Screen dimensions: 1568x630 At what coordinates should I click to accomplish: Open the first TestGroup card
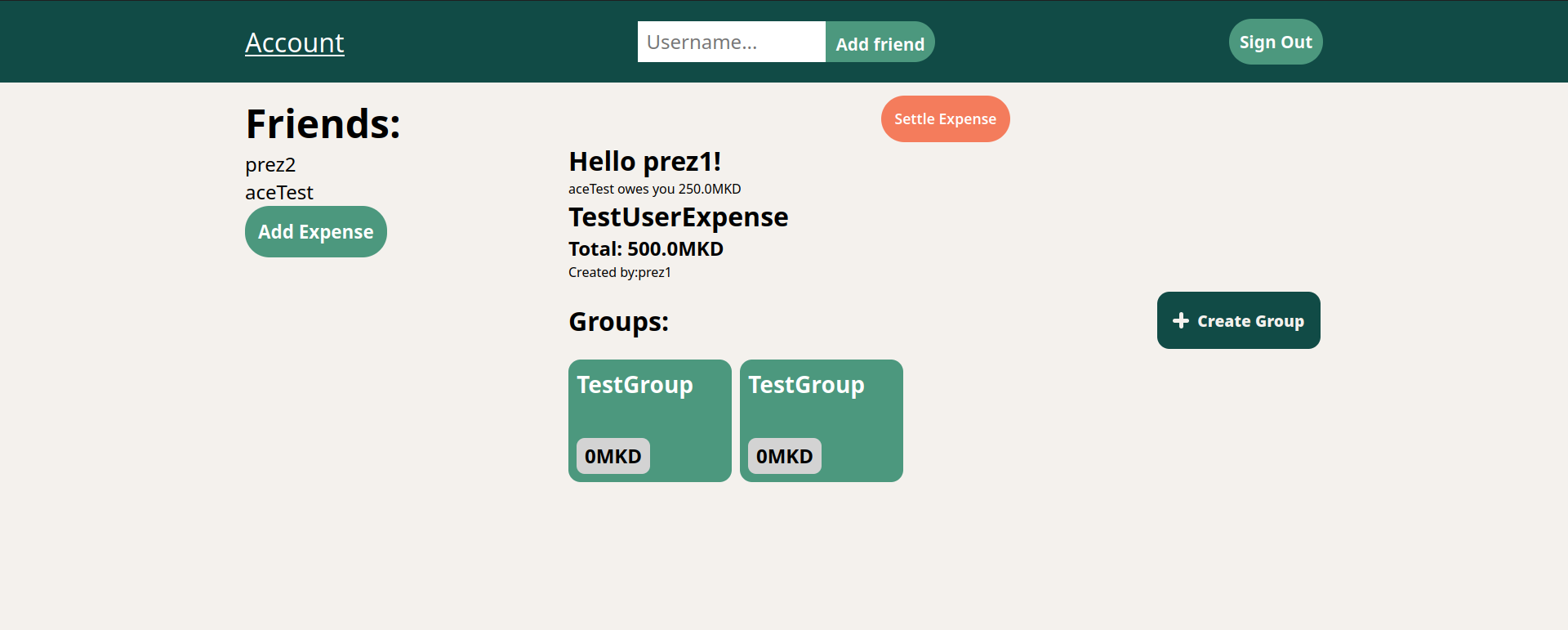[649, 413]
